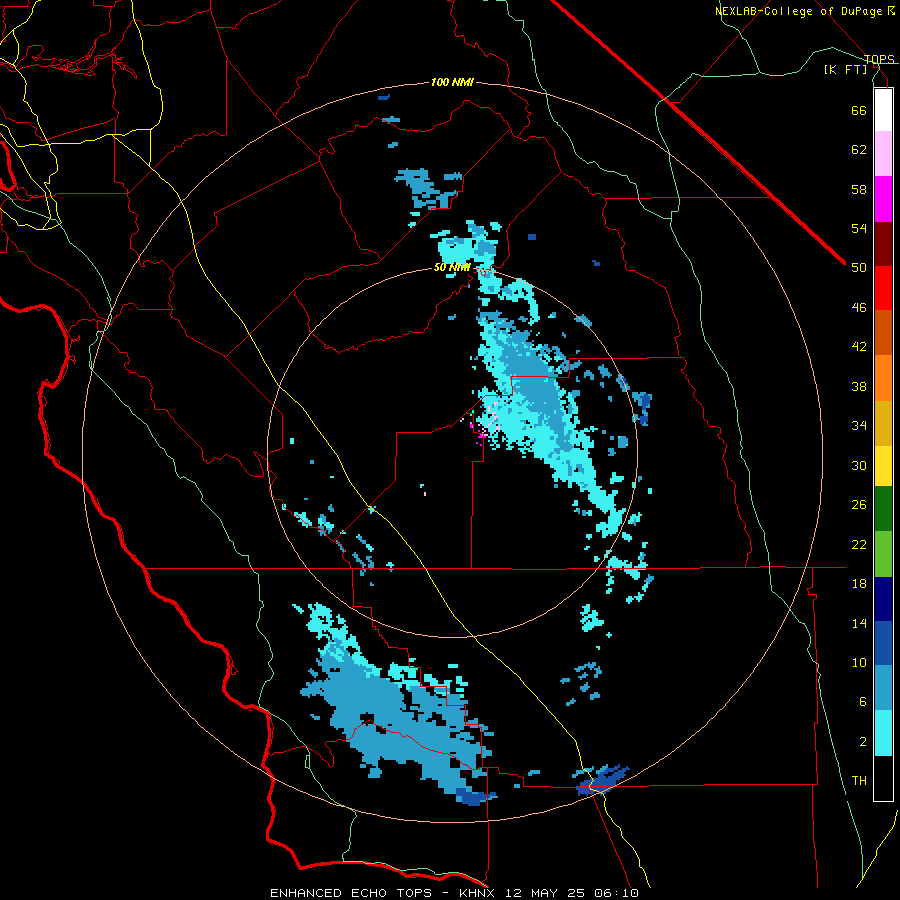Click legend value 66
The height and width of the screenshot is (900, 900).
point(859,110)
